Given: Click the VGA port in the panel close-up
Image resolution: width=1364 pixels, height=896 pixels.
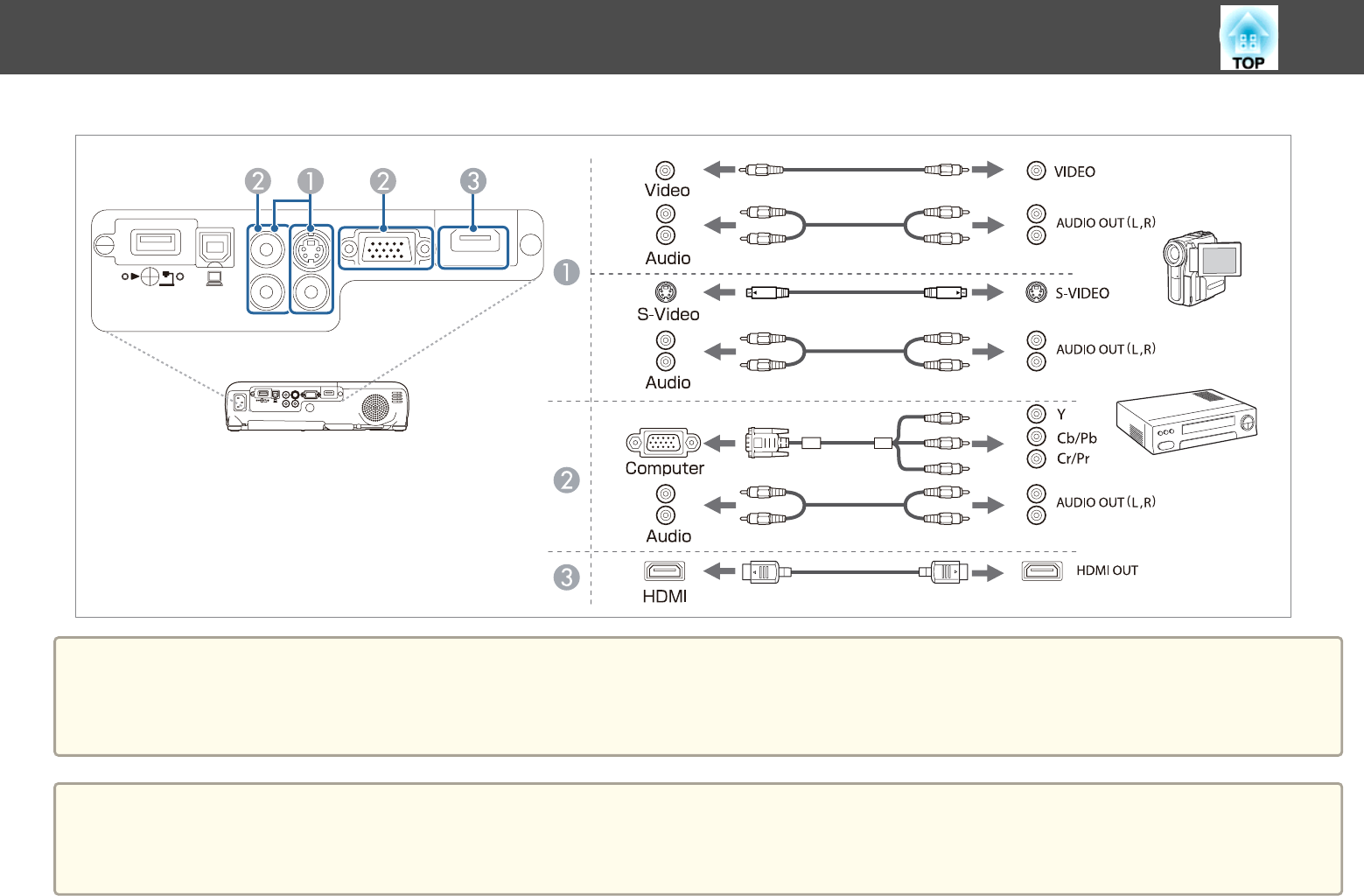Looking at the screenshot, I should [386, 250].
